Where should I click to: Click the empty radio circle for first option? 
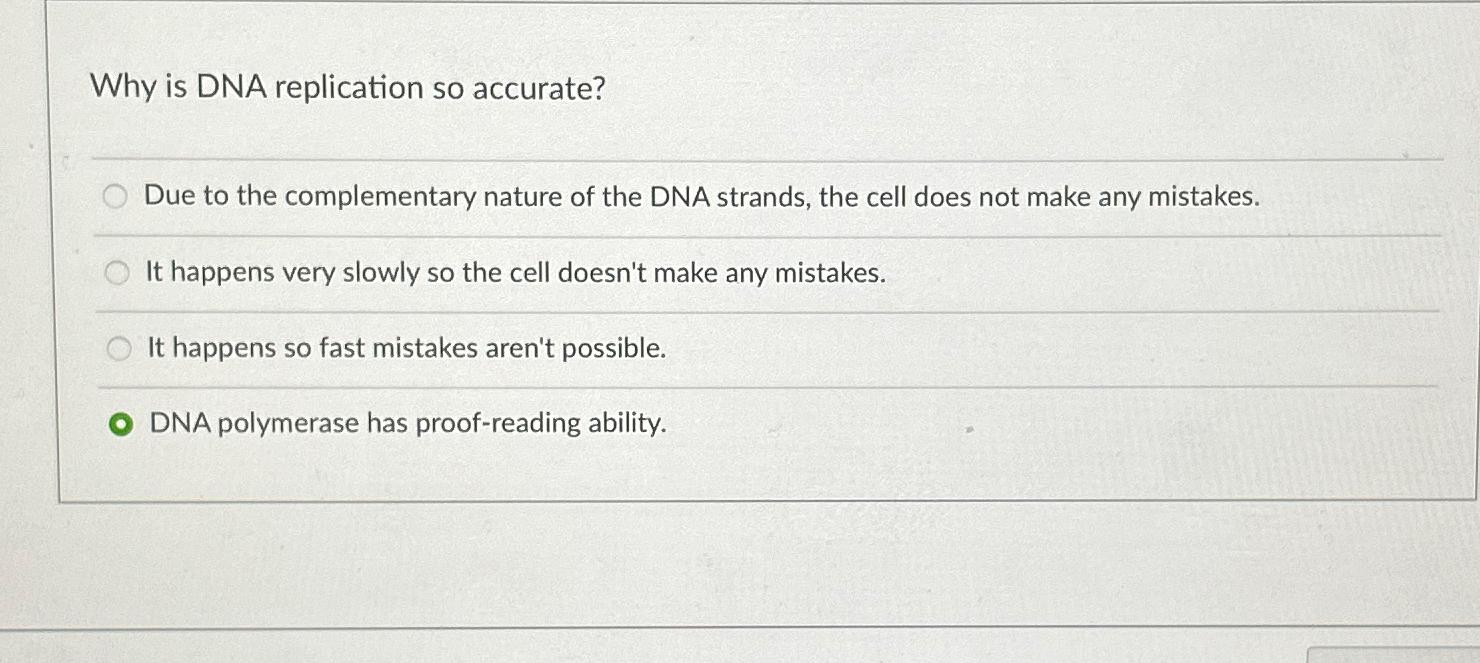[x=117, y=197]
